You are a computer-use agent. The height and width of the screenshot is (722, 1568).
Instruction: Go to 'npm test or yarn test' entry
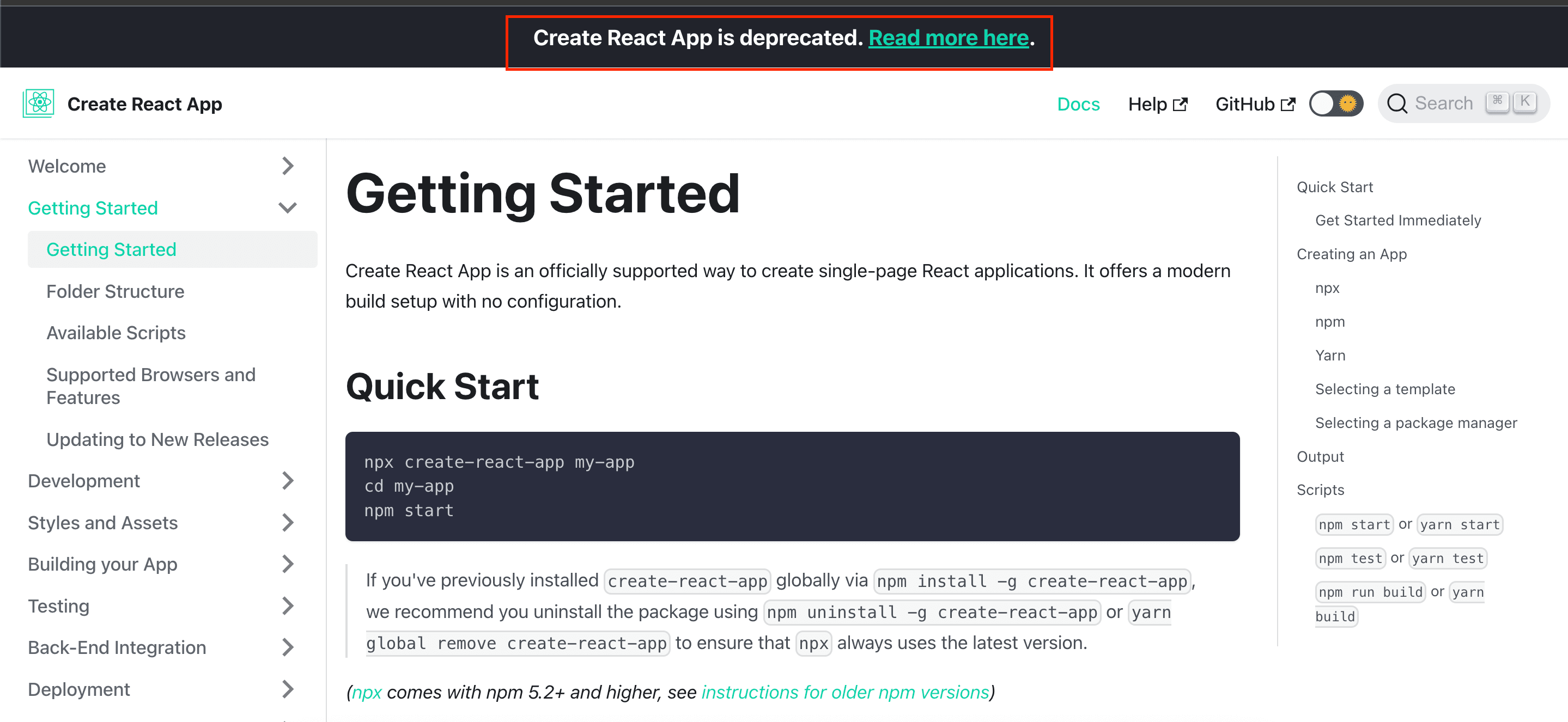(x=1401, y=558)
